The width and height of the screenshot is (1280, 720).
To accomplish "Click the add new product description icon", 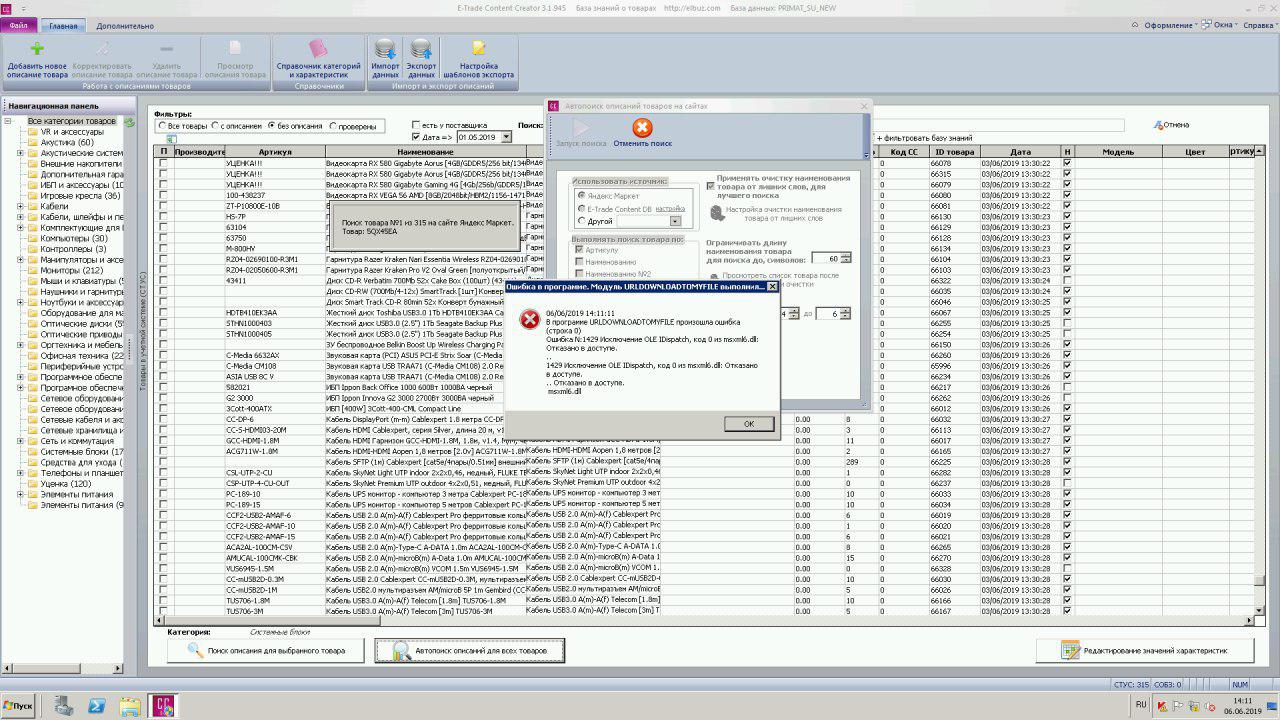I will point(37,49).
